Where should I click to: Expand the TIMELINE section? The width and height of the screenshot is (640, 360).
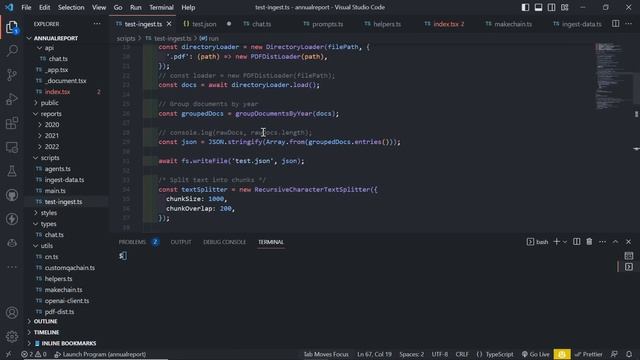point(46,332)
